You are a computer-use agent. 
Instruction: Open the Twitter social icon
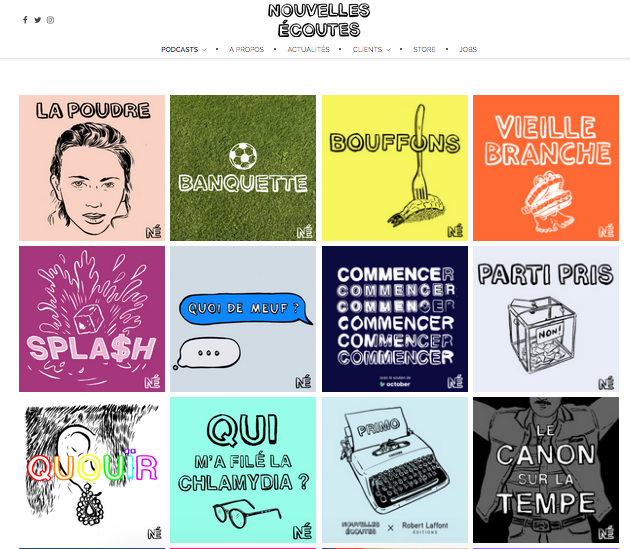[37, 20]
